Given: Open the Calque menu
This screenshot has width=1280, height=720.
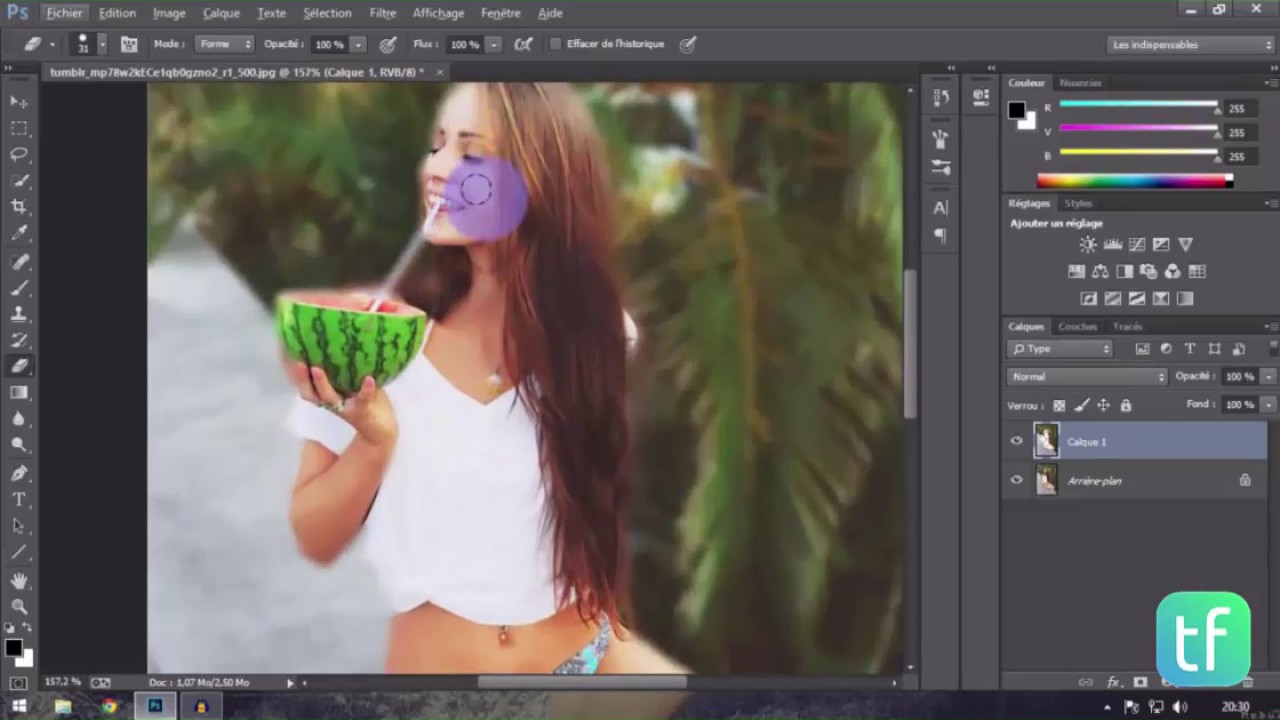Looking at the screenshot, I should point(221,13).
